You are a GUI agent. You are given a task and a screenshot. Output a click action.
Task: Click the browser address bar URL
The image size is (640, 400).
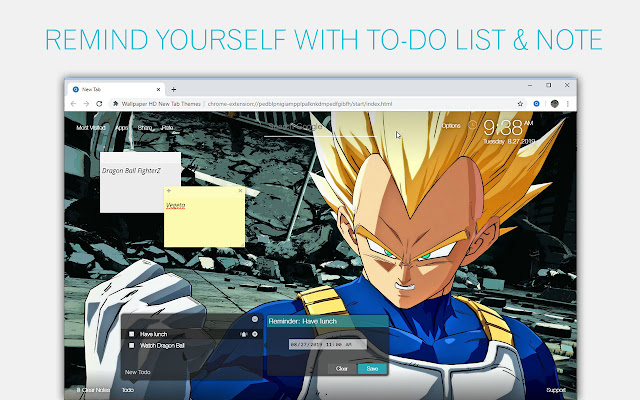tap(300, 104)
